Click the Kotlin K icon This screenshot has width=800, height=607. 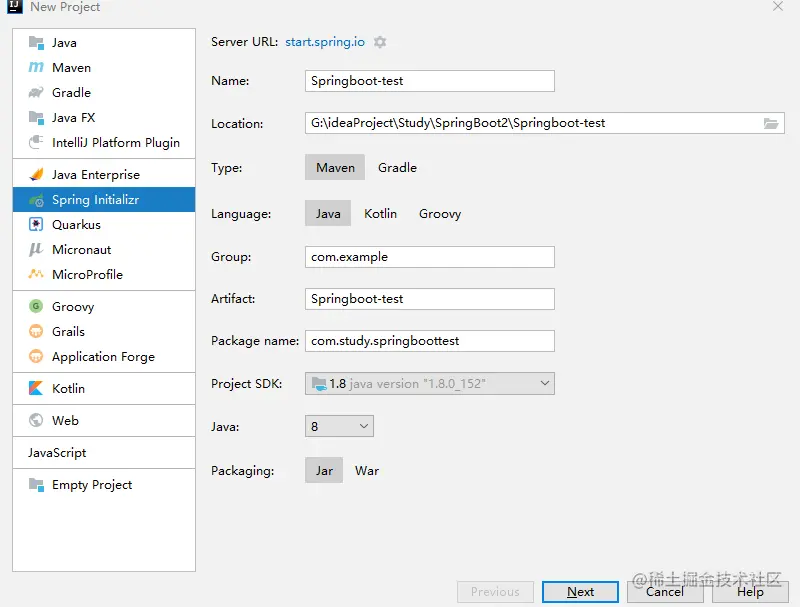[x=36, y=388]
